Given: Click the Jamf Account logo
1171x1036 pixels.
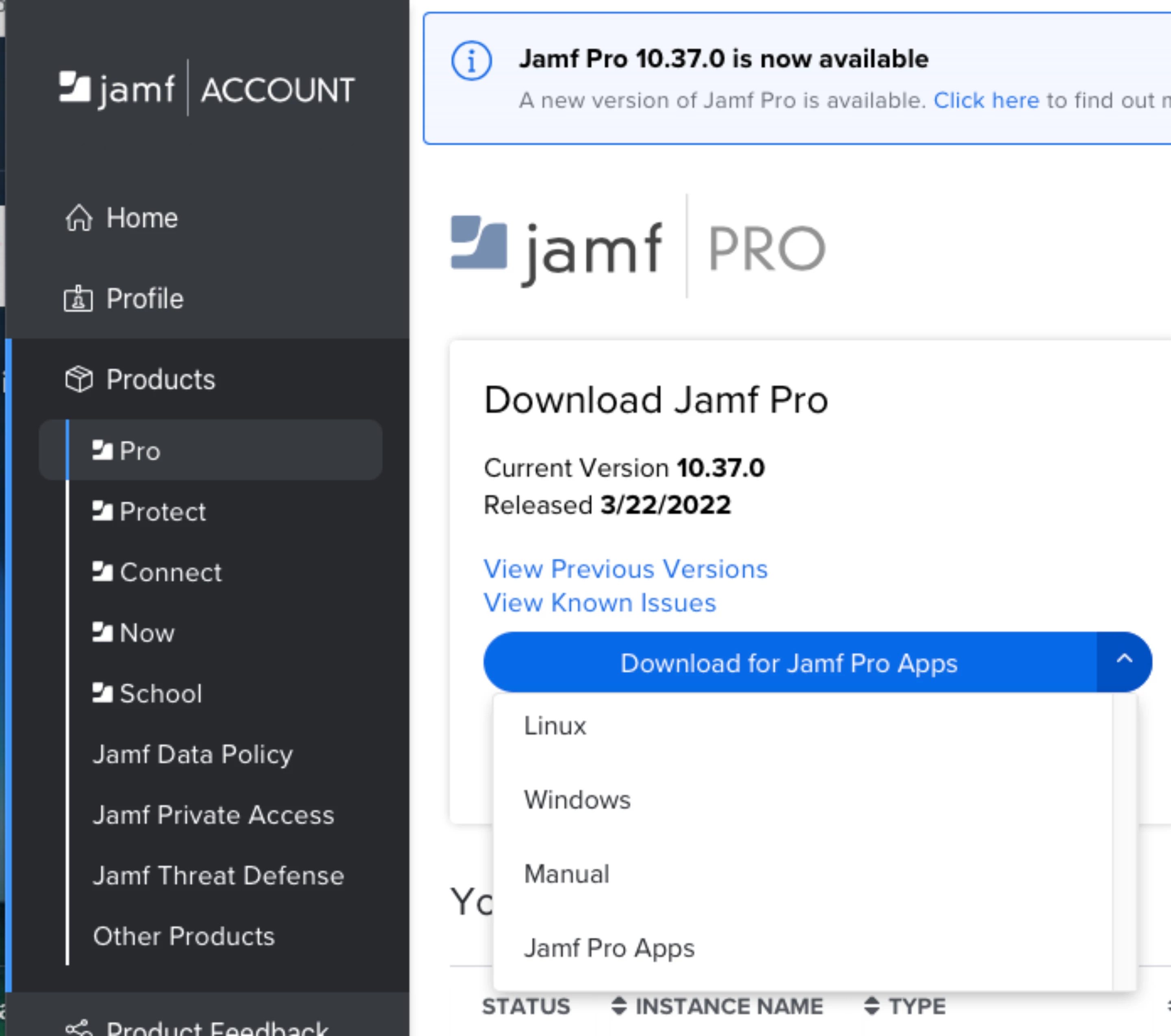Looking at the screenshot, I should (x=207, y=89).
